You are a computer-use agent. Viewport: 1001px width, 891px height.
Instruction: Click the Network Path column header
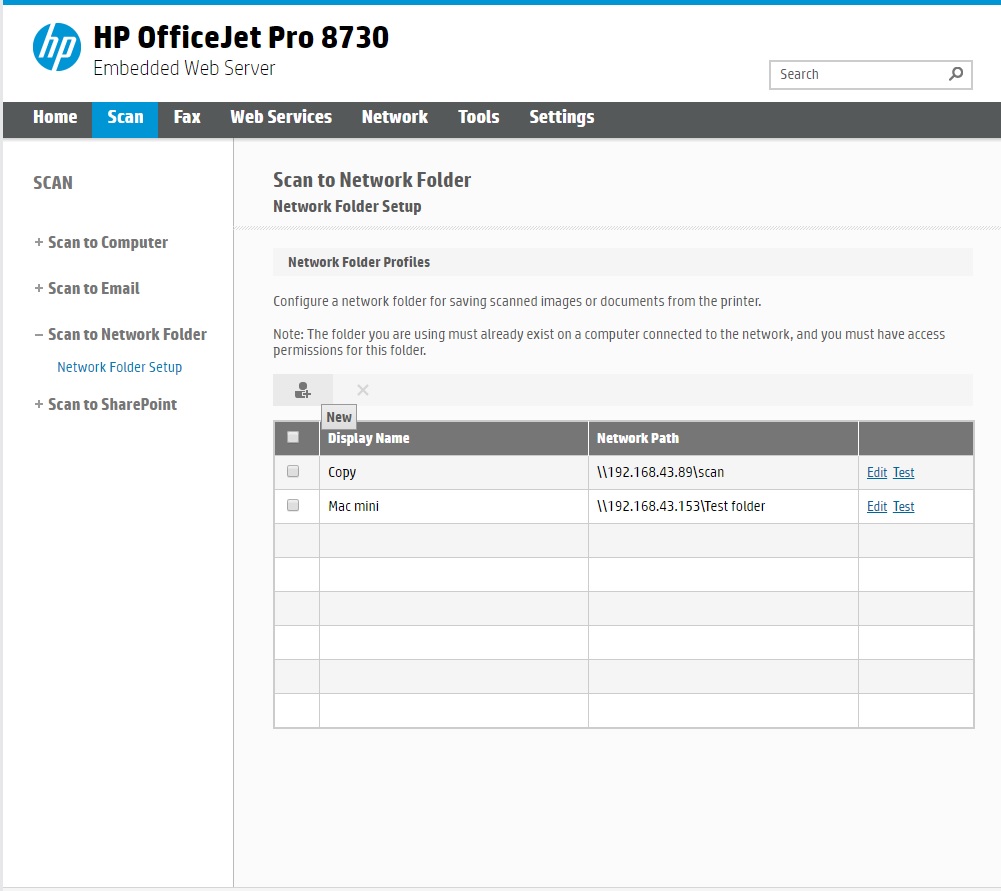click(723, 438)
